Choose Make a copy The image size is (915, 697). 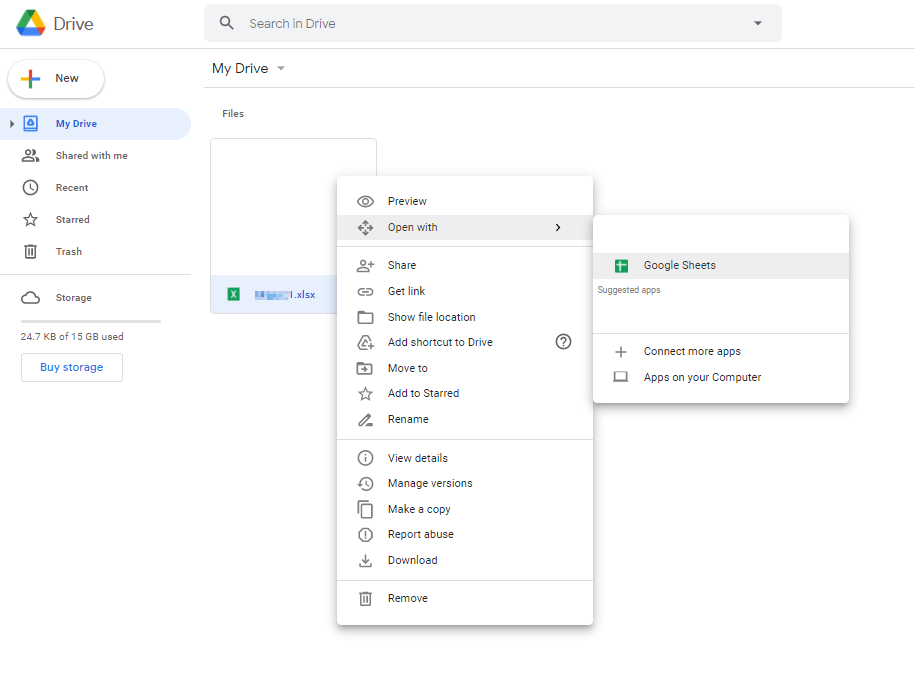click(x=465, y=509)
